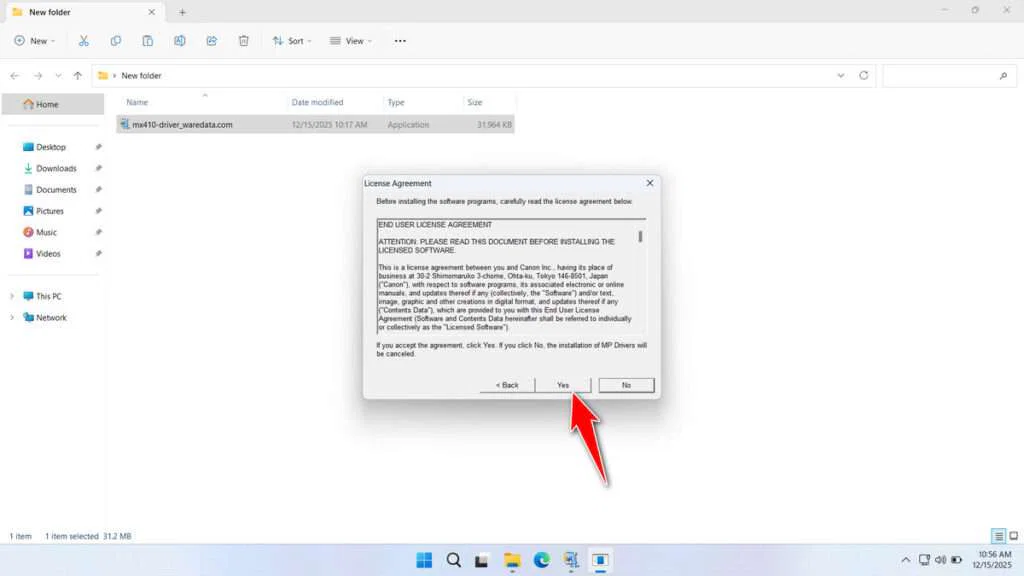Select the Rename icon

coord(180,41)
